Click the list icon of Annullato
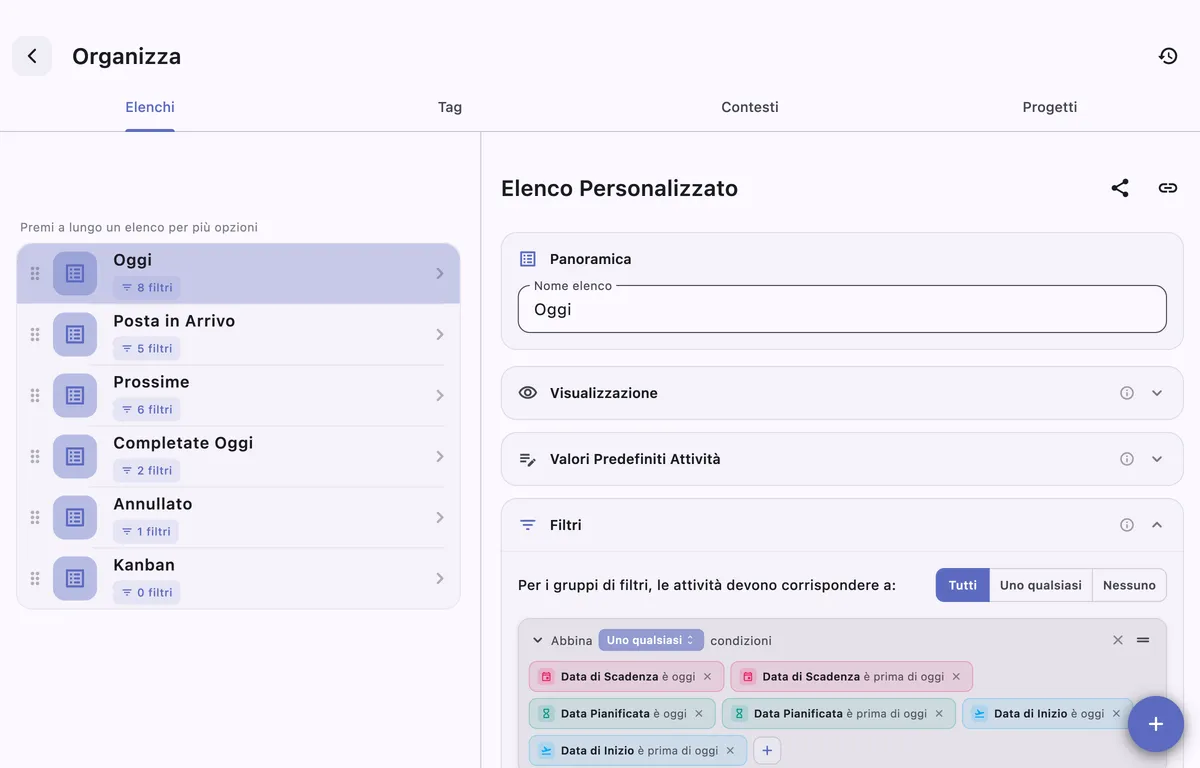 point(75,518)
